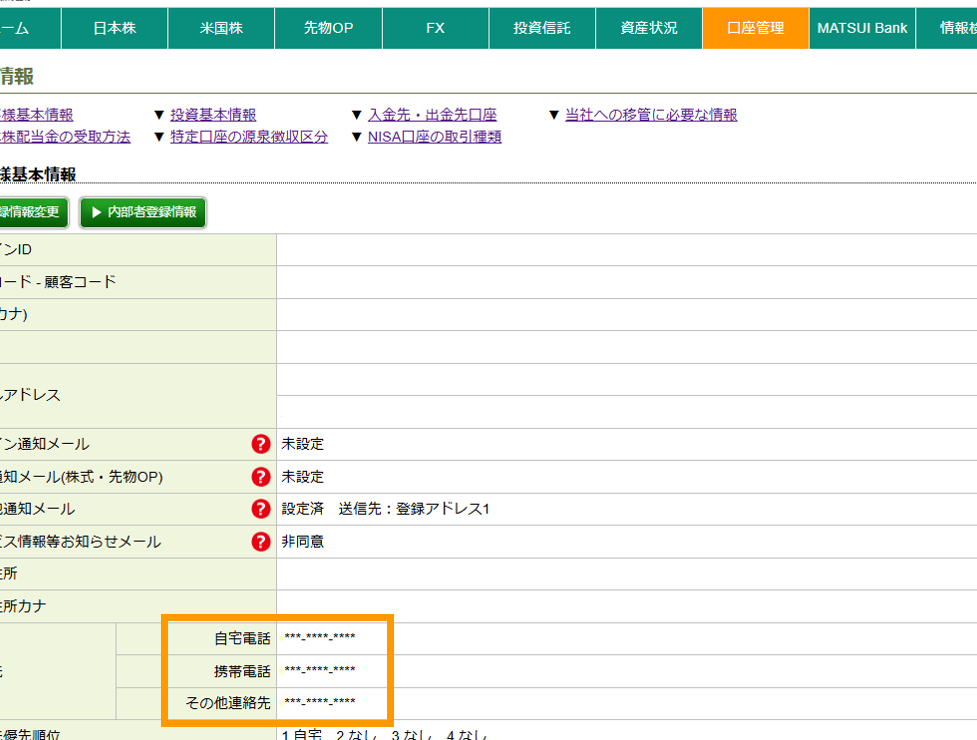Select the 自宅電話 label
Screen dimensions: 977x740
(242, 638)
